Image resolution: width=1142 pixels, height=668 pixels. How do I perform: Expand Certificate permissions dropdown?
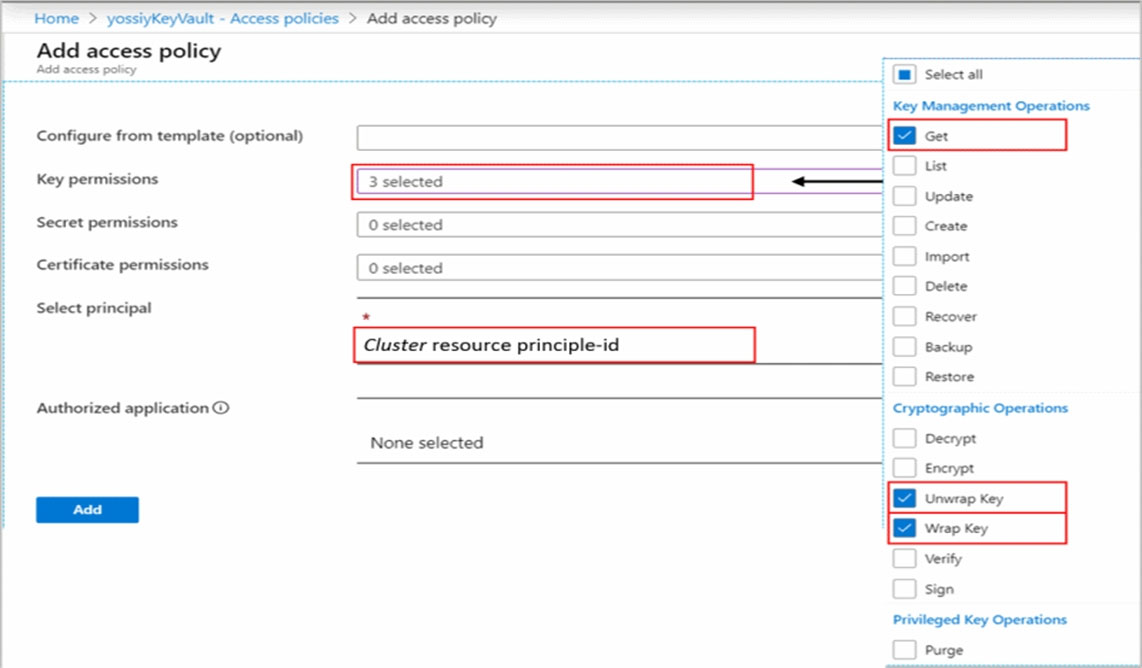(x=620, y=268)
